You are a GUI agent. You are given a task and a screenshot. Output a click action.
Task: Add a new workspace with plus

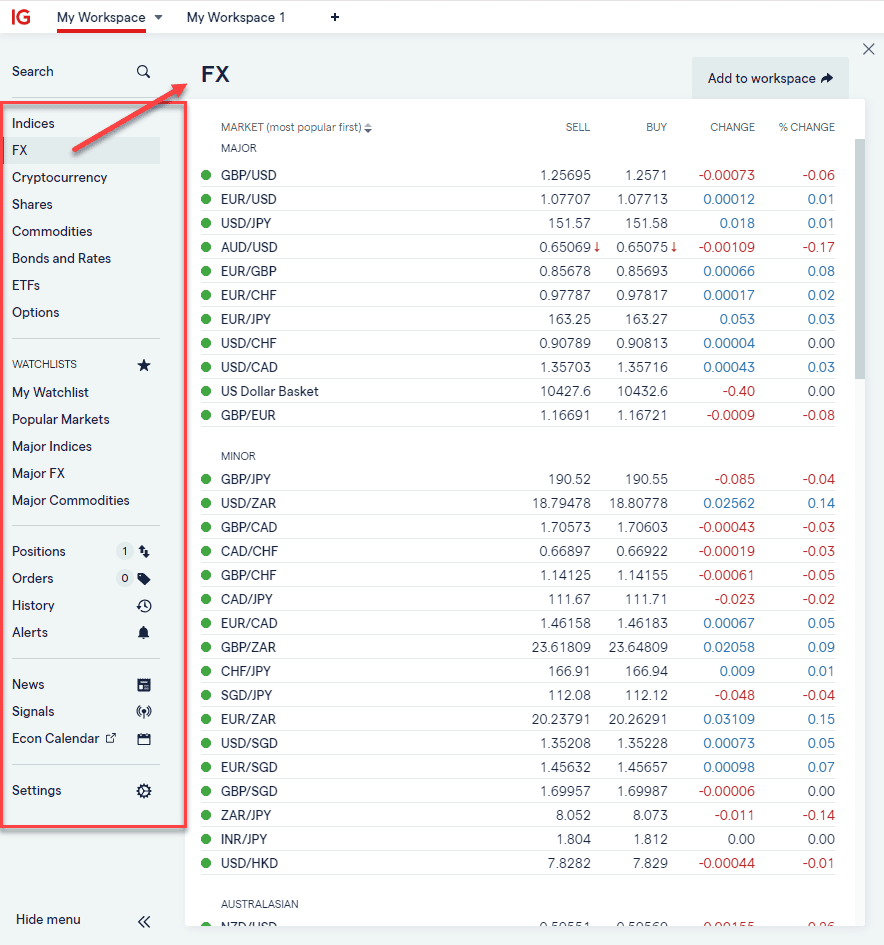tap(335, 17)
